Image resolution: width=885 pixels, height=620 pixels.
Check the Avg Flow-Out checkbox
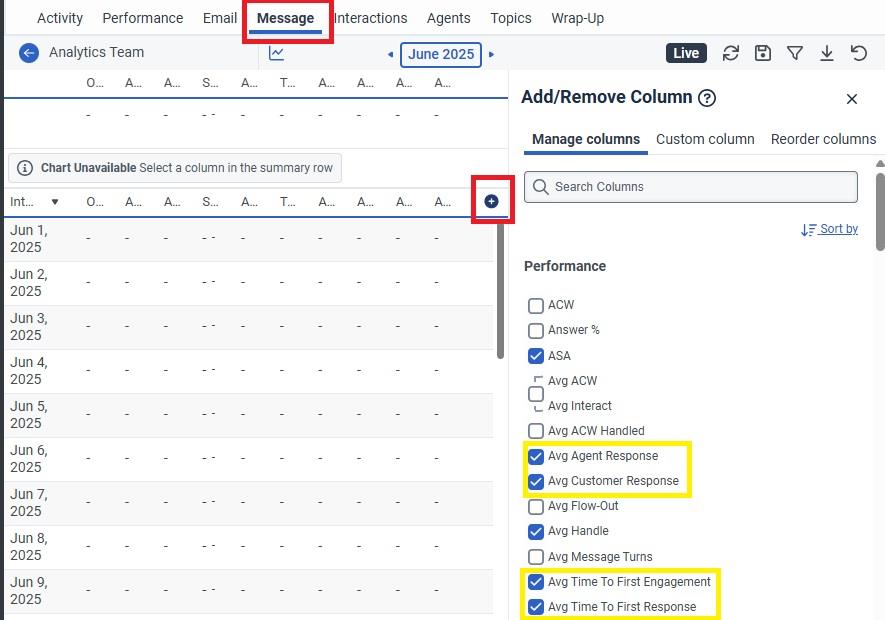click(536, 506)
